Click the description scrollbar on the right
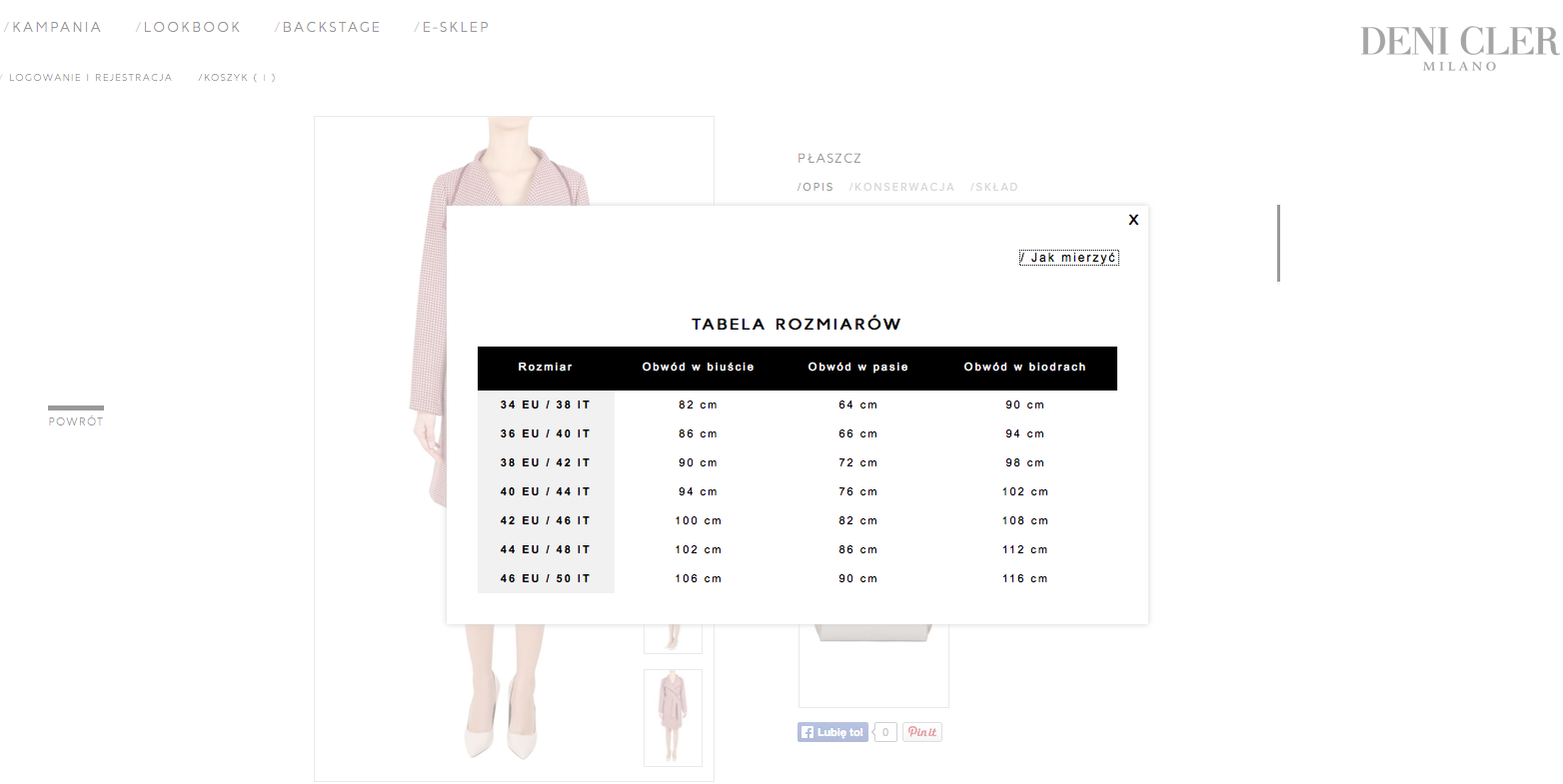 pyautogui.click(x=1278, y=243)
